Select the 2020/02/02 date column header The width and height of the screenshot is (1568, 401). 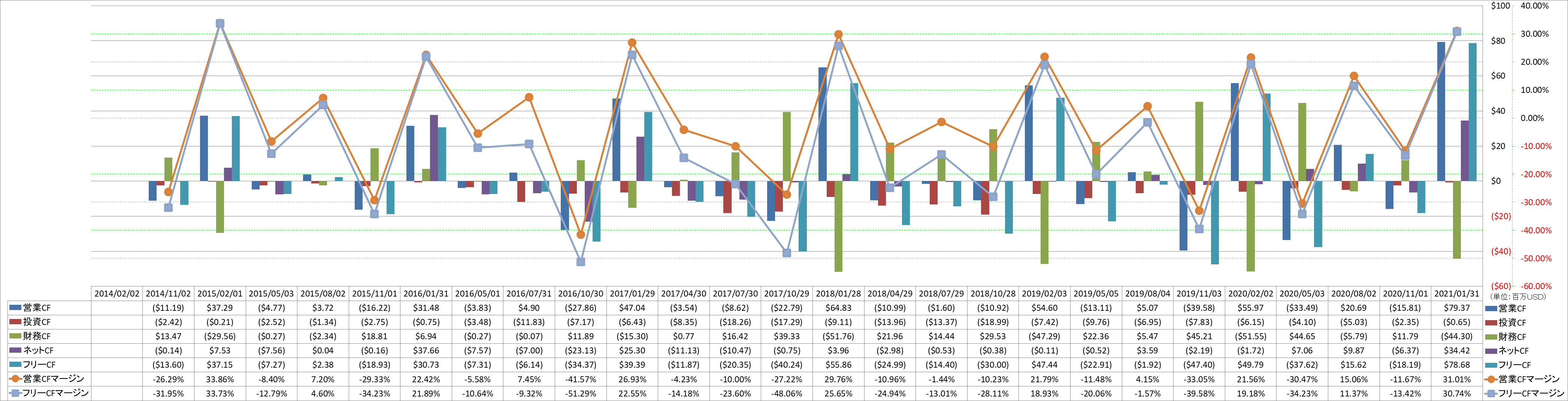[1251, 293]
